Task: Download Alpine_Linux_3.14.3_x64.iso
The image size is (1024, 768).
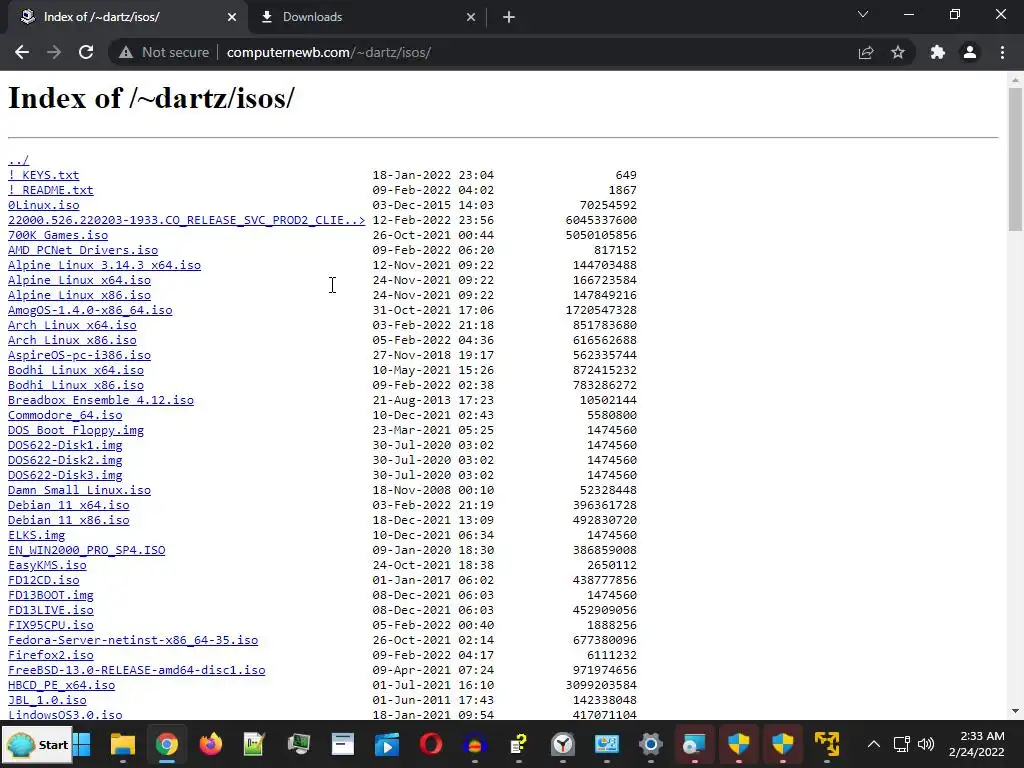Action: pos(104,265)
